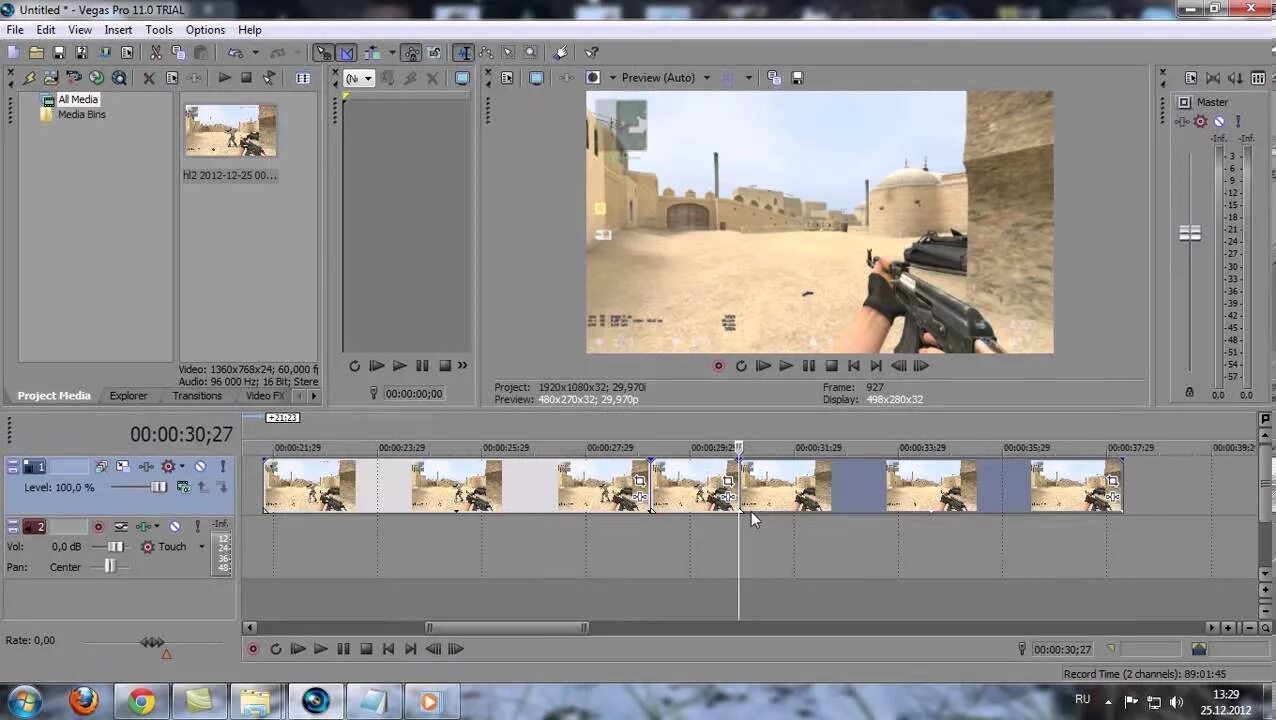Create a new project with New icon
Image resolution: width=1276 pixels, height=720 pixels.
[14, 53]
